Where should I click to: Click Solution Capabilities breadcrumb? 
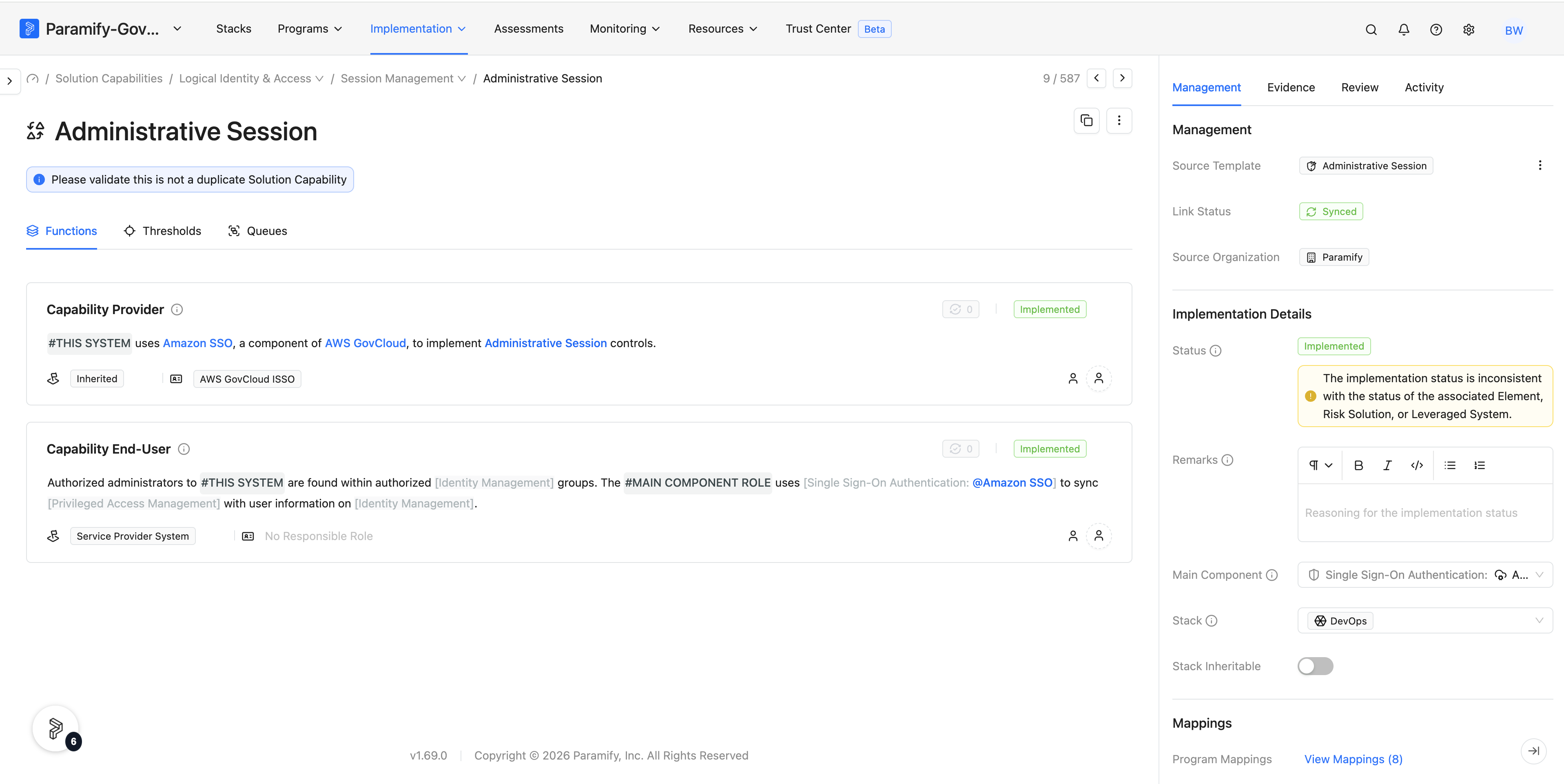[x=109, y=78]
